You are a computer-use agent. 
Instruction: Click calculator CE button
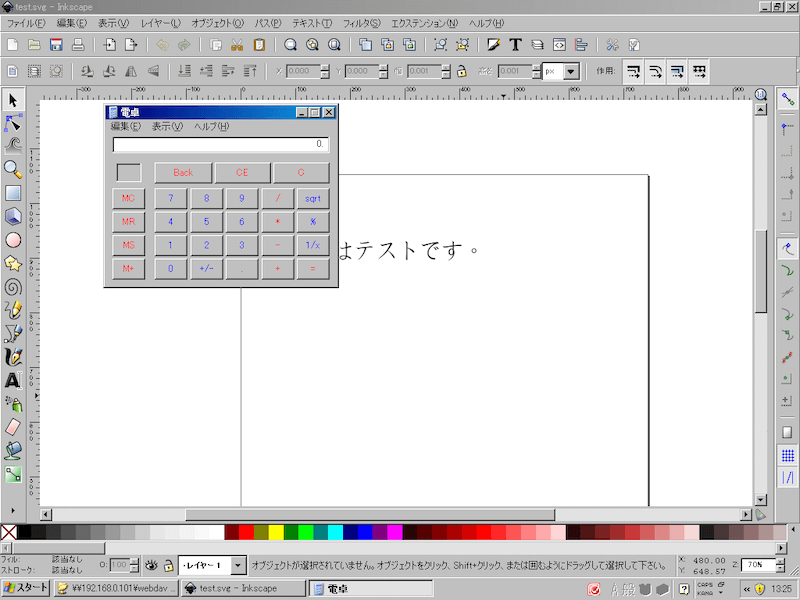[242, 172]
